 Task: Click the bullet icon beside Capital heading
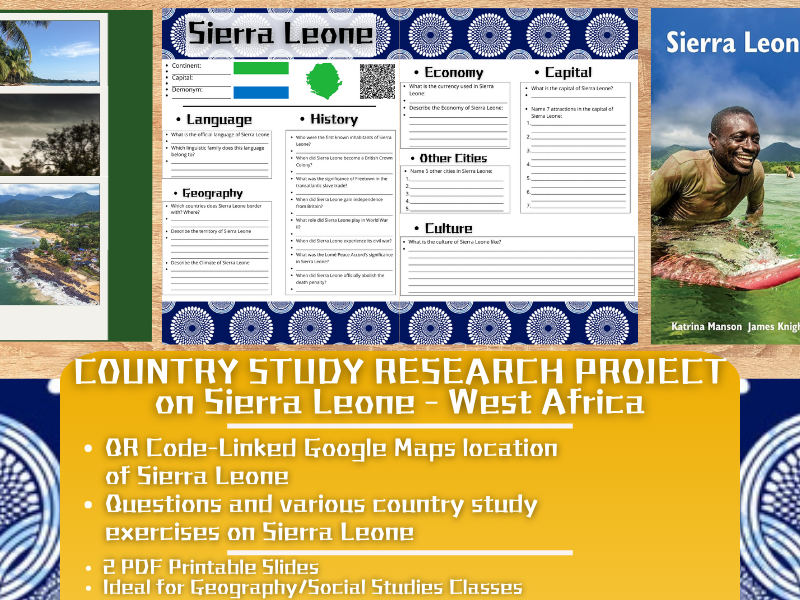coord(537,73)
